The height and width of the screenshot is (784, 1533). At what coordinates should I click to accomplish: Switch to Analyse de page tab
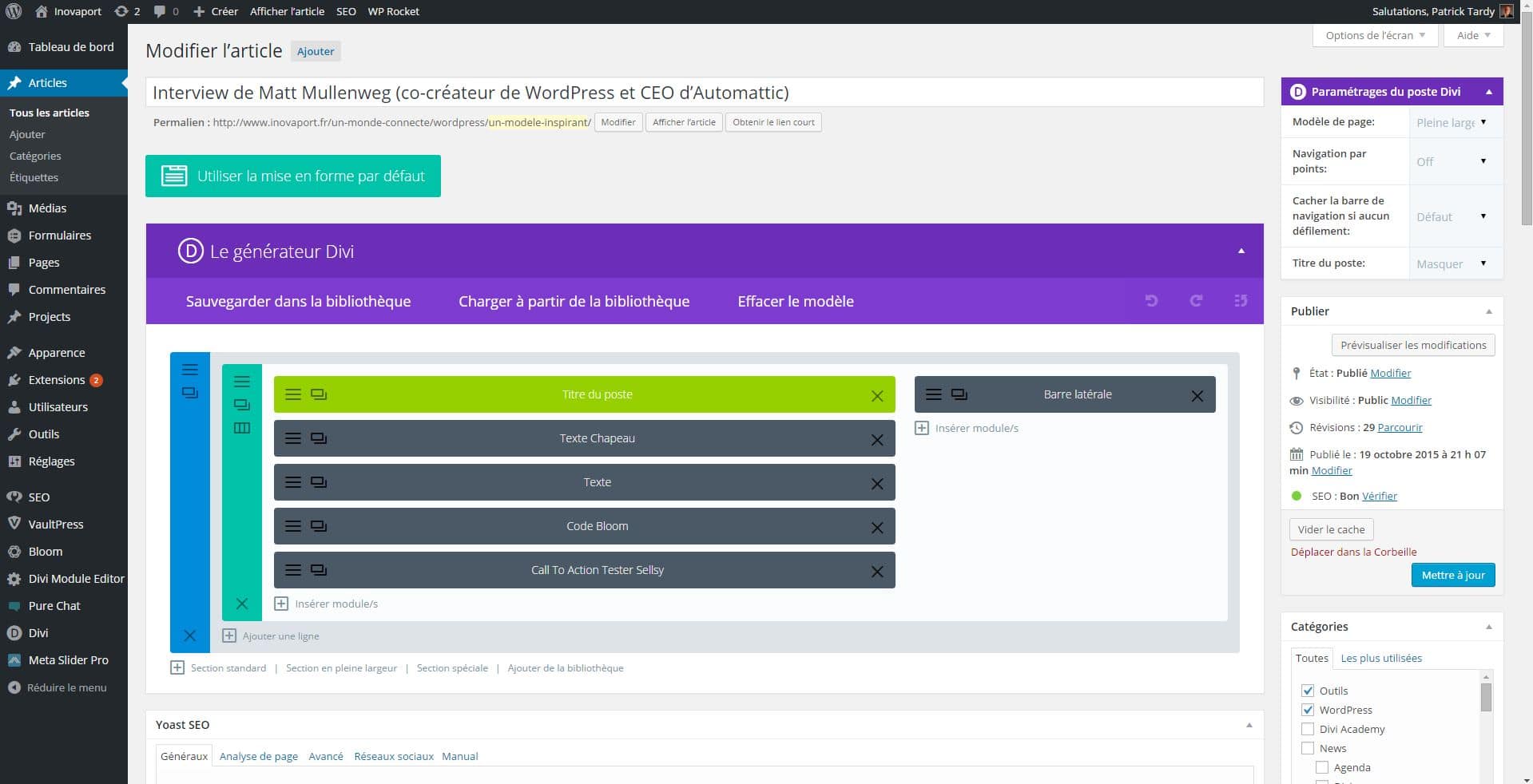(x=259, y=756)
